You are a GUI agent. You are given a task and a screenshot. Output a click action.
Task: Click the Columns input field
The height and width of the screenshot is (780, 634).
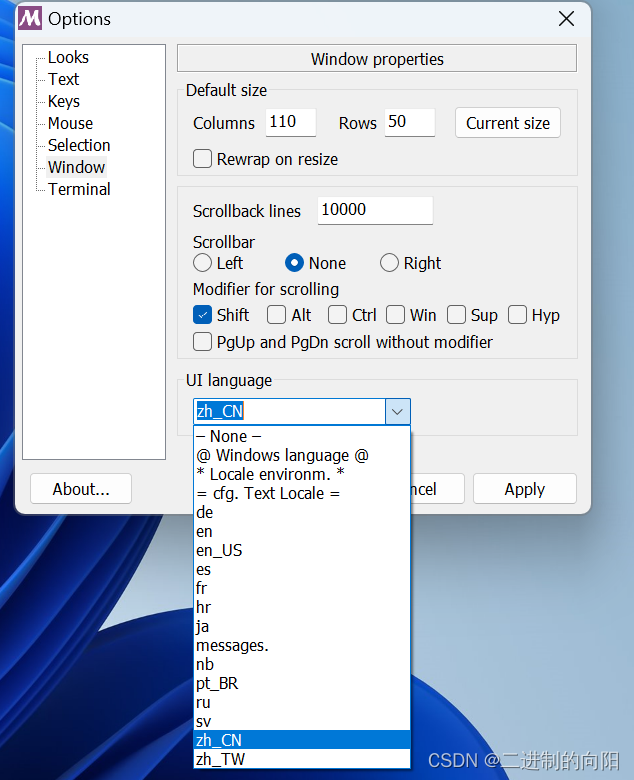(290, 122)
